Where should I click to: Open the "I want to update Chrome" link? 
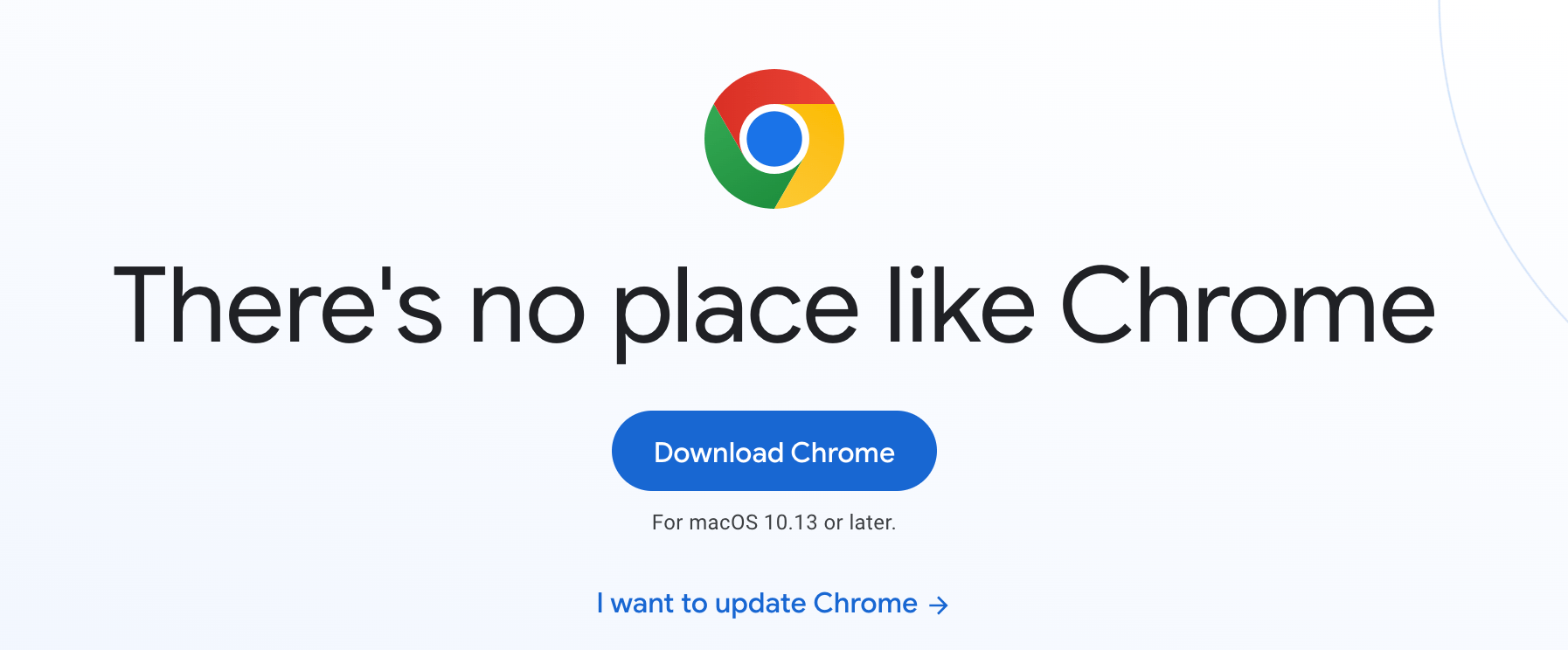pyautogui.click(x=757, y=604)
